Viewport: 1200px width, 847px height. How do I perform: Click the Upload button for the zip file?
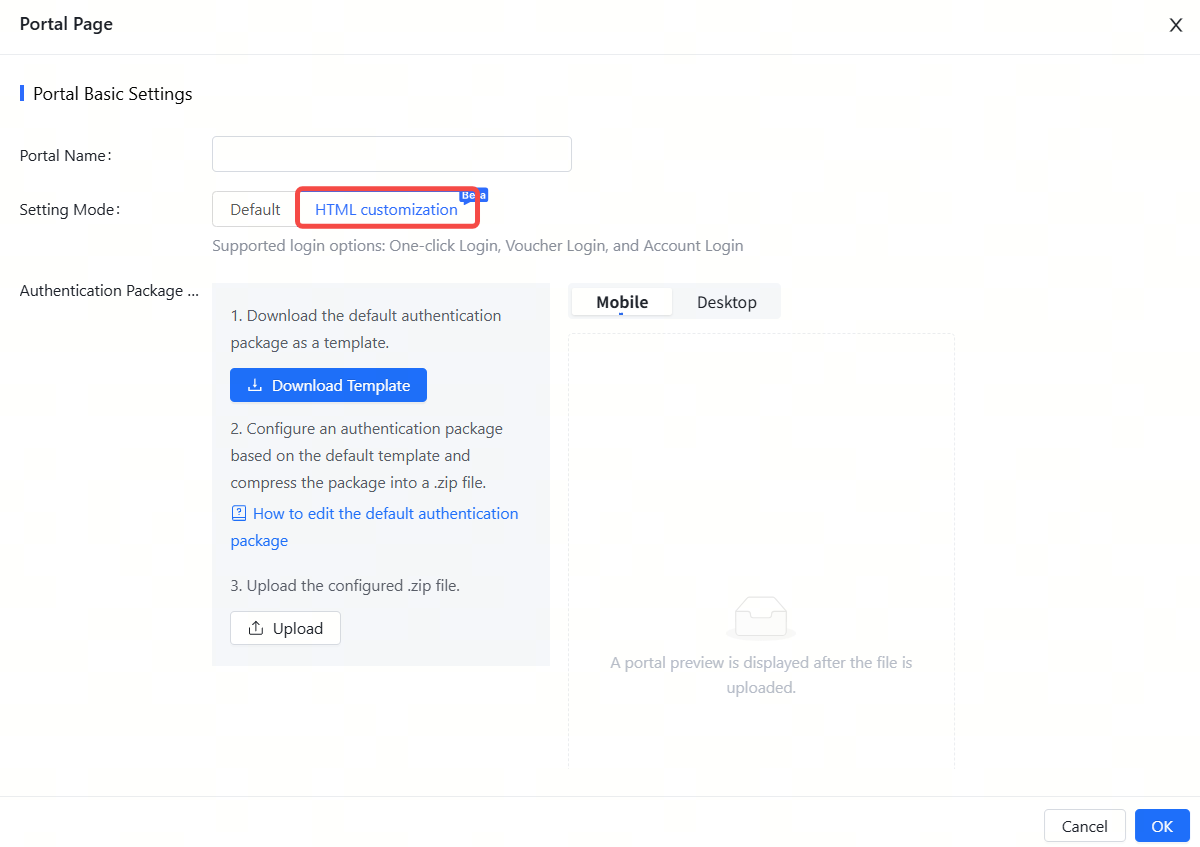click(x=285, y=628)
